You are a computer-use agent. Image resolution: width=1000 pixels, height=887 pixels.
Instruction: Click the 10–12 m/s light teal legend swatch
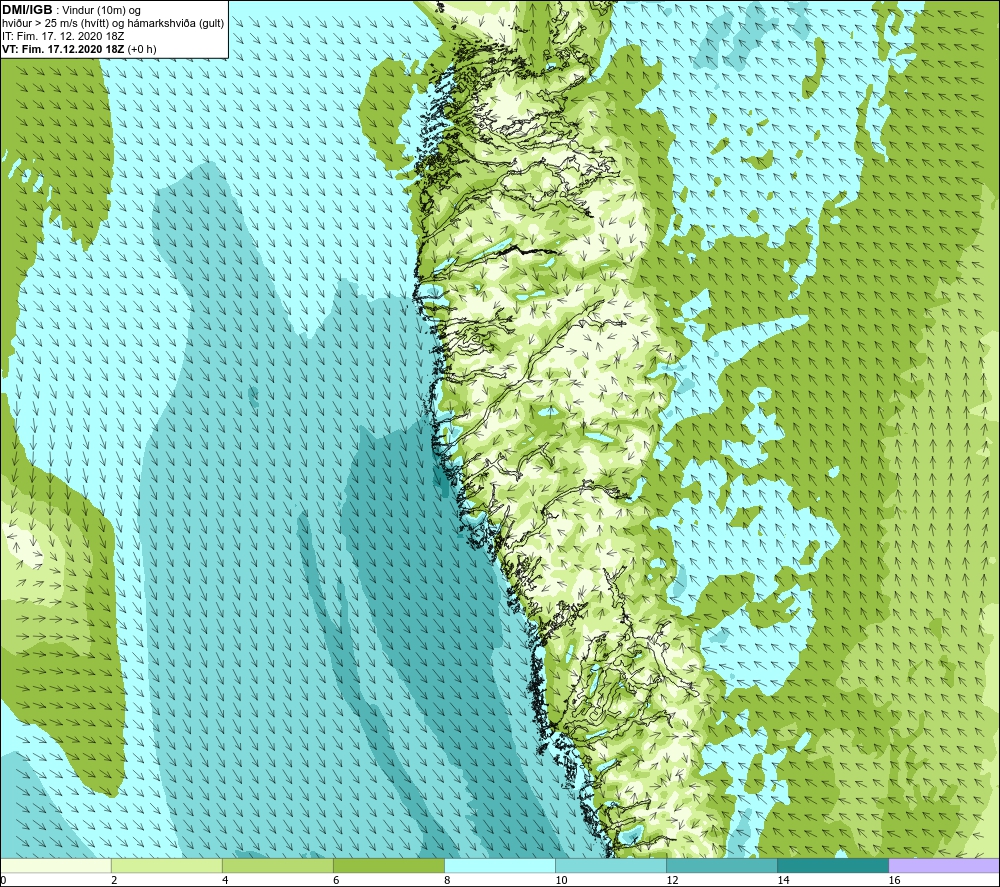(x=611, y=865)
